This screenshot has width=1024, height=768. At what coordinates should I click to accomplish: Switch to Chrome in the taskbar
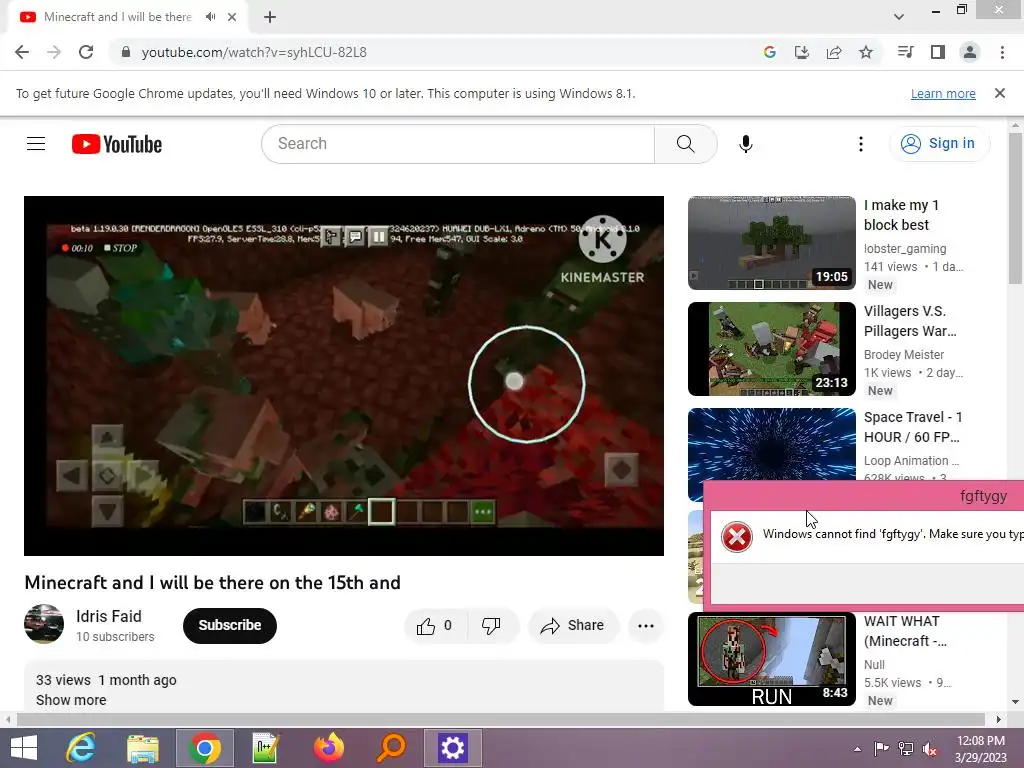point(204,748)
